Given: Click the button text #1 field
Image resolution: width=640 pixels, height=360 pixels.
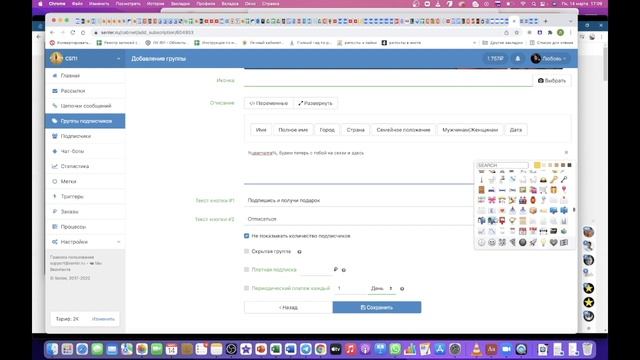Looking at the screenshot, I should coord(359,200).
